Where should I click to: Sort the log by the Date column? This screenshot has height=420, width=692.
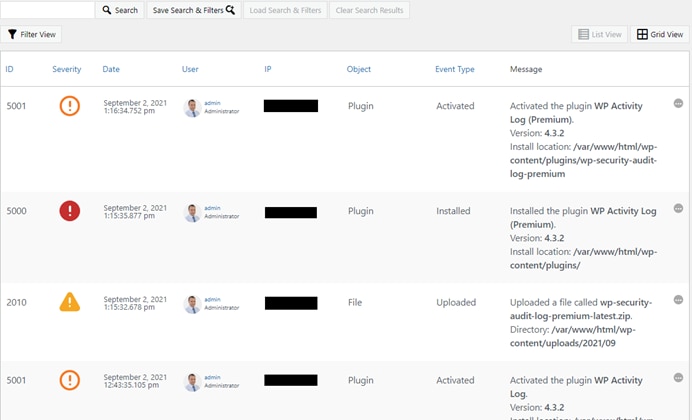[111, 69]
